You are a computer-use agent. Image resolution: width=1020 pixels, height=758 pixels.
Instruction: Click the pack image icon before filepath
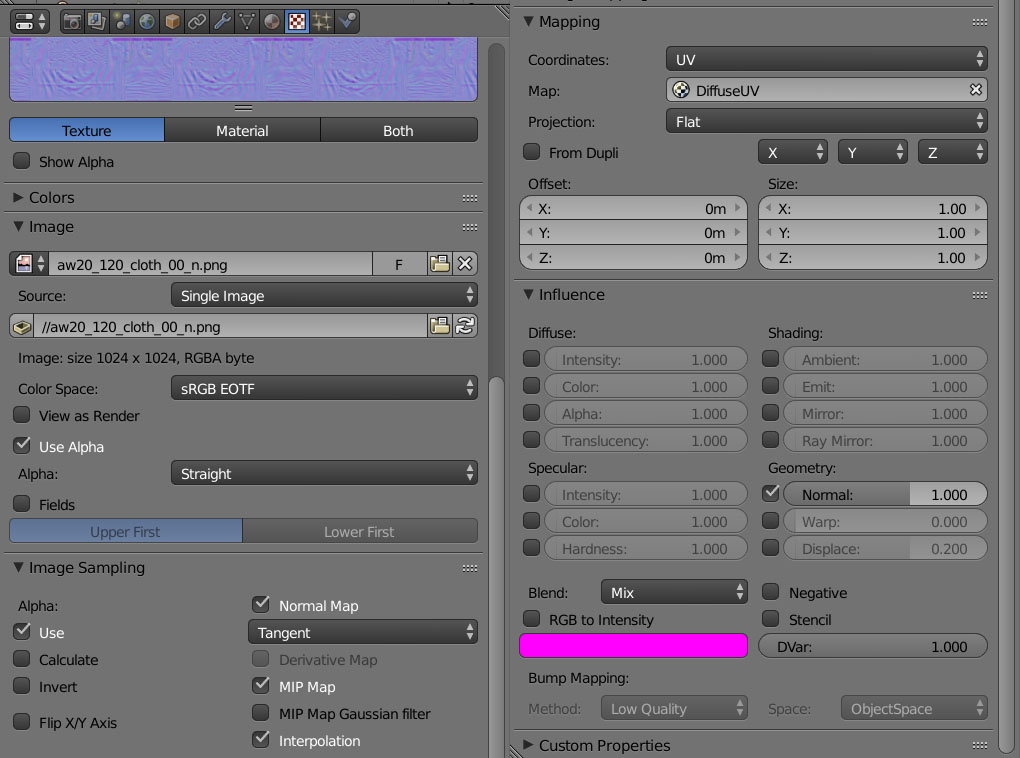point(23,327)
